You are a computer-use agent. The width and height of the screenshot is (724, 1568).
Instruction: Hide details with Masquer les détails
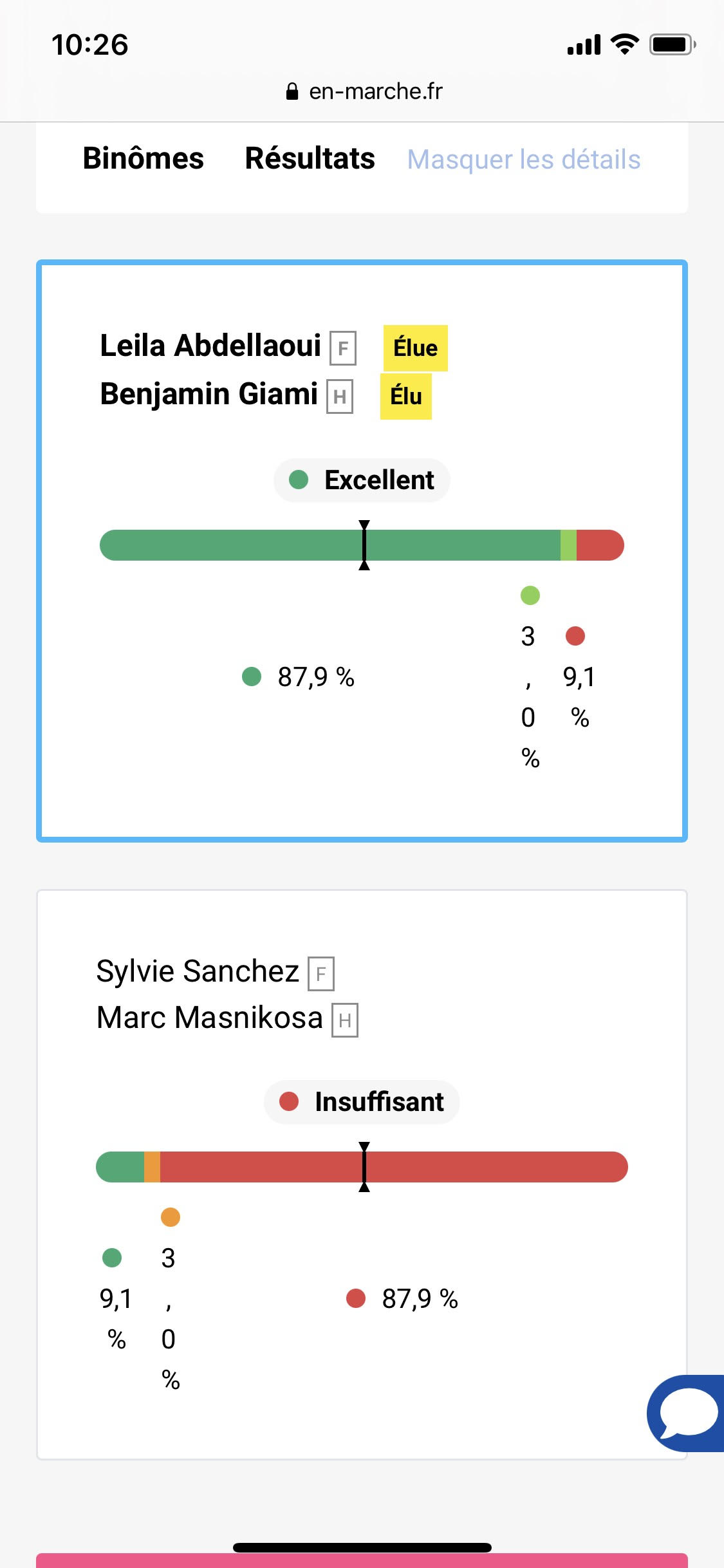[x=524, y=159]
